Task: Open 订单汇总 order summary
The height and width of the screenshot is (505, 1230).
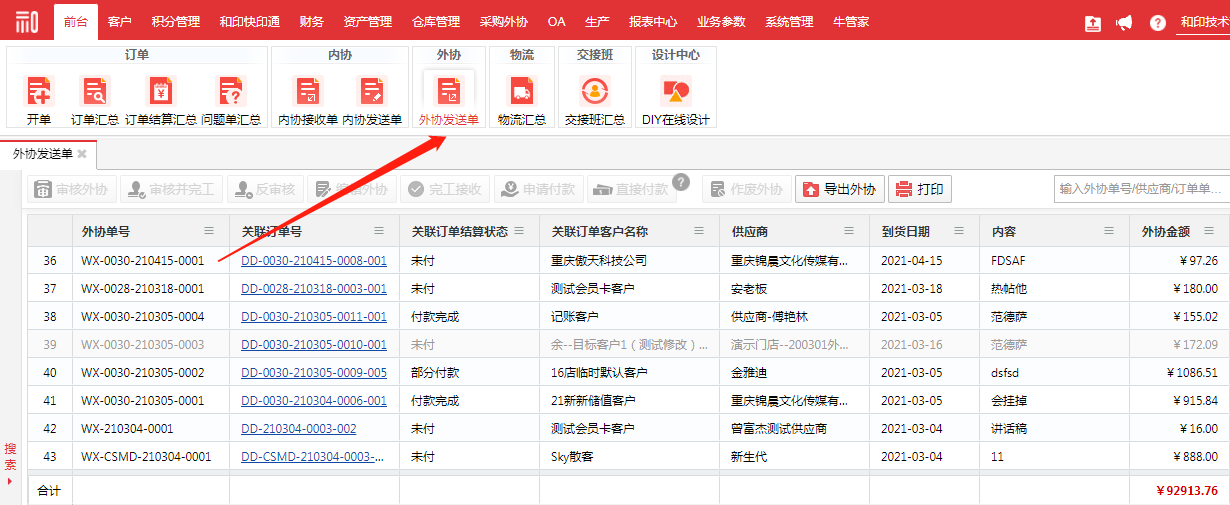Action: [x=95, y=94]
